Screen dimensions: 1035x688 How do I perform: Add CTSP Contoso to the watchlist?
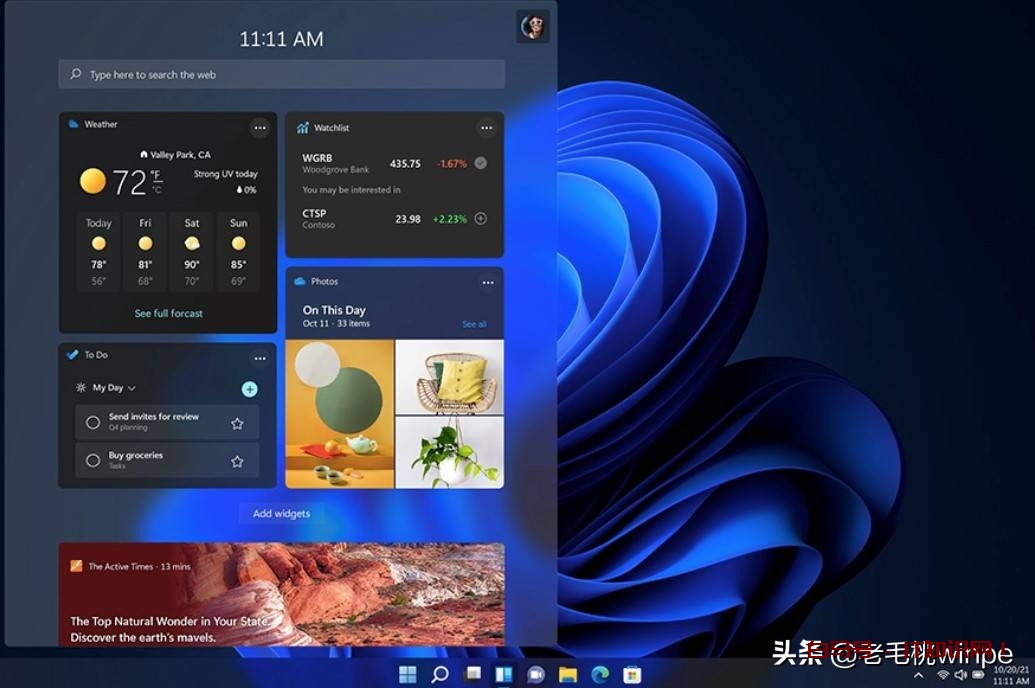[x=481, y=219]
